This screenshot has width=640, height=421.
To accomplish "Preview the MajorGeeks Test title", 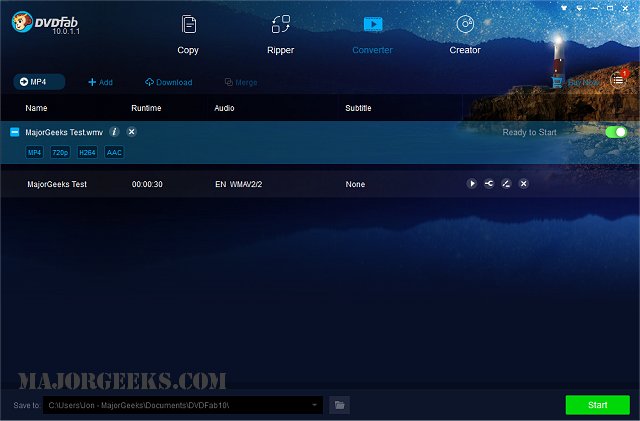I will click(471, 184).
